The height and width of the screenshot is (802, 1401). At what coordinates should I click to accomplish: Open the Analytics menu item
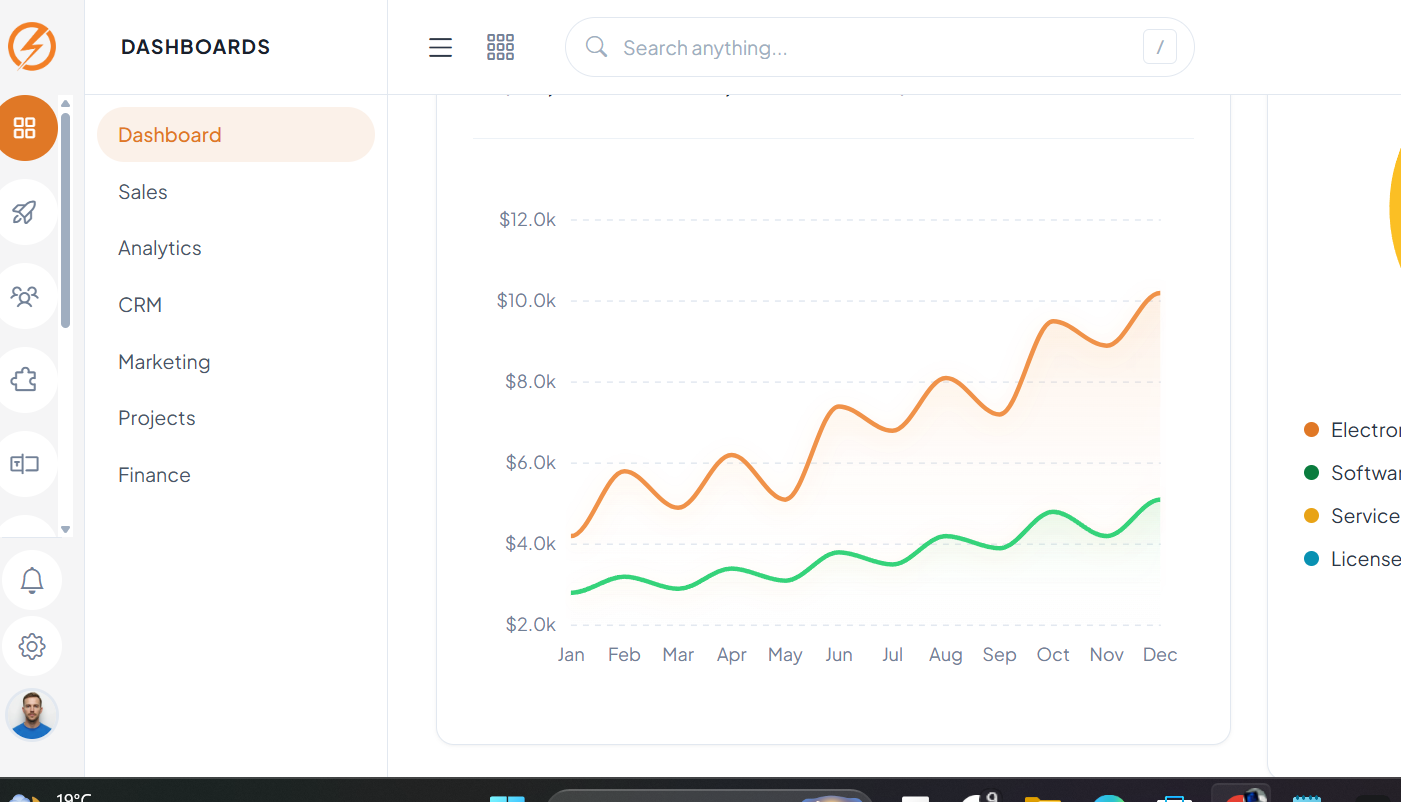[160, 248]
